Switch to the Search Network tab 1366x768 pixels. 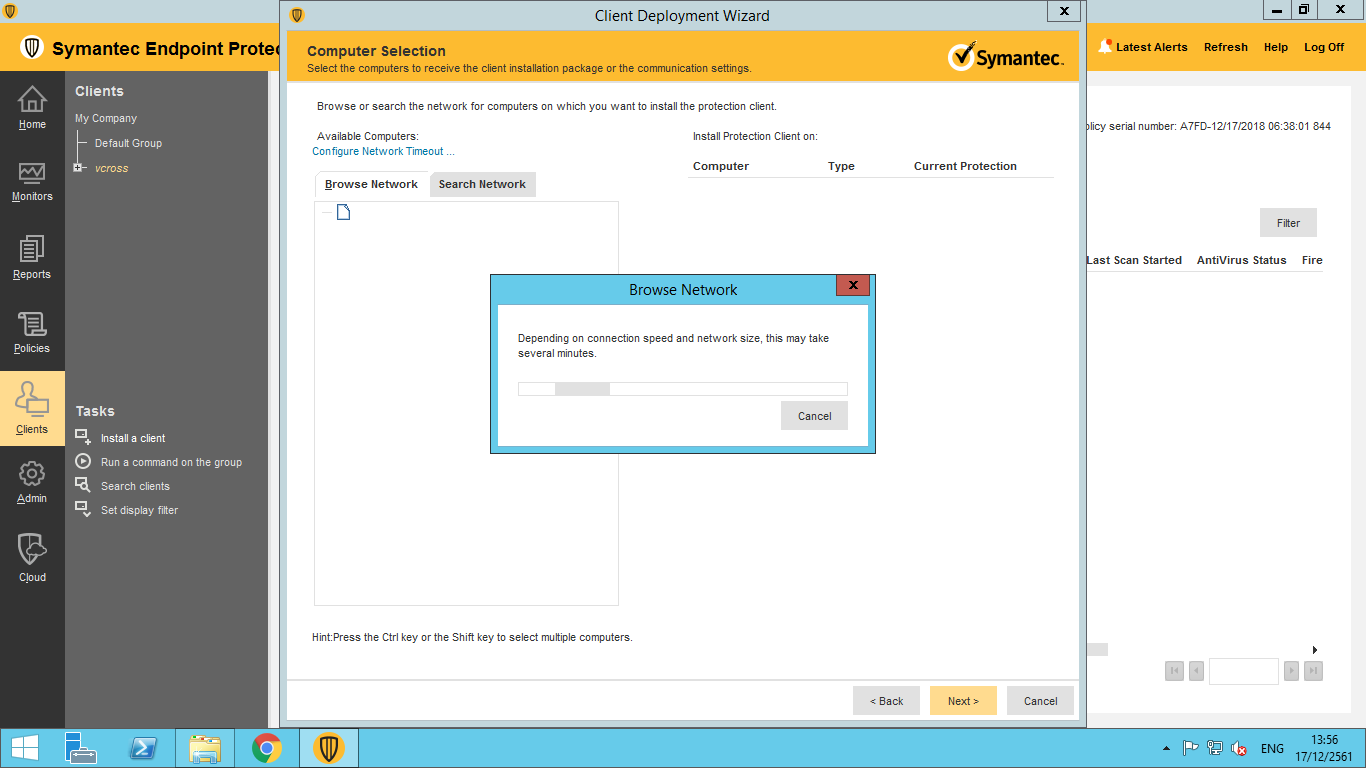pyautogui.click(x=482, y=184)
